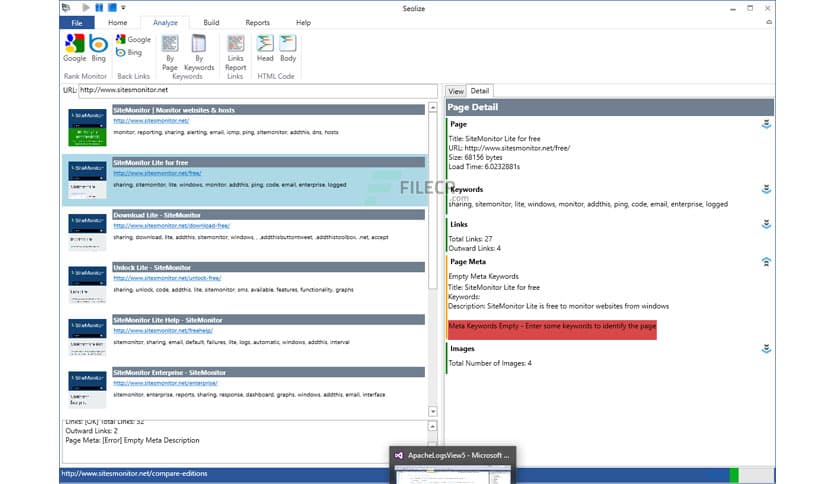Viewport: 836px width, 484px height.
Task: Analyze the HTML Head code
Action: (x=265, y=47)
